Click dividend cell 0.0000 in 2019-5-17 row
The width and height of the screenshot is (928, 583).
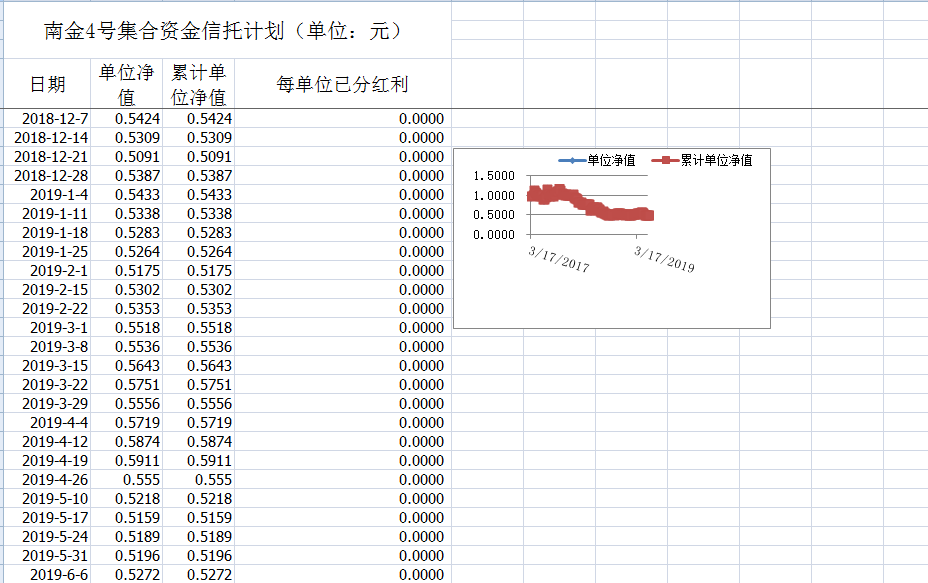click(343, 517)
